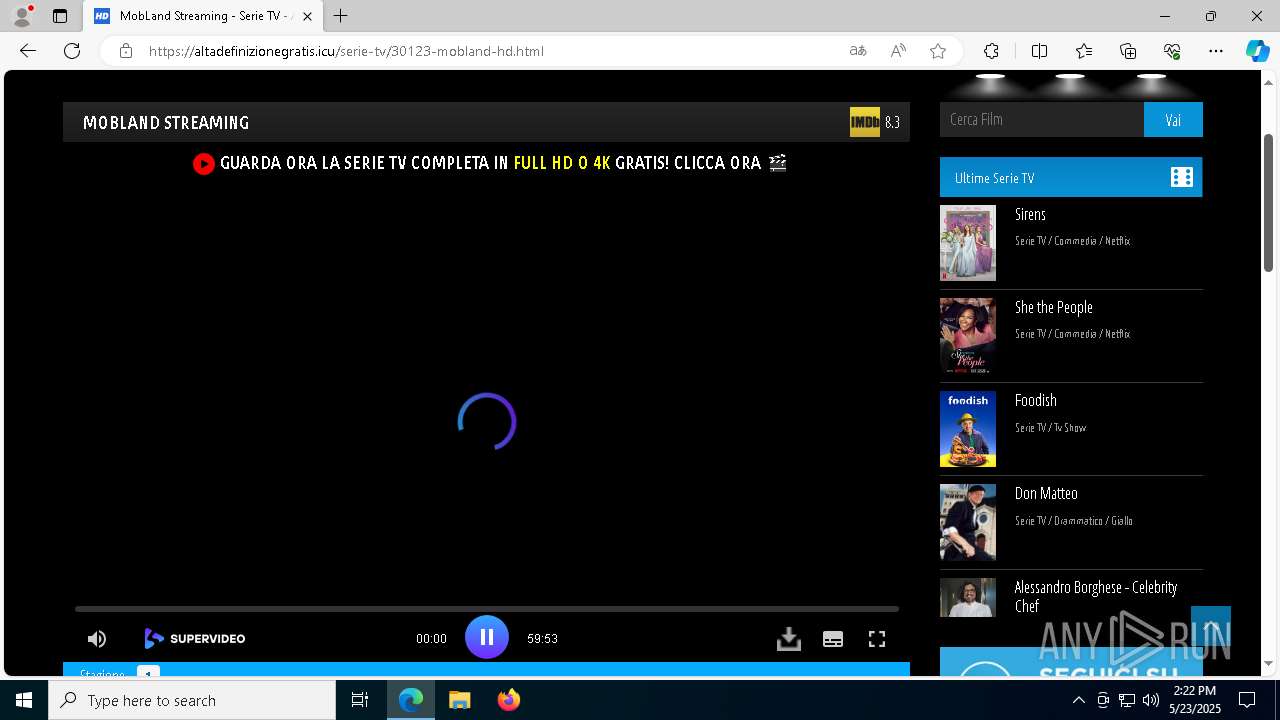Open Task View on taskbar
The image size is (1280, 720).
pos(360,700)
